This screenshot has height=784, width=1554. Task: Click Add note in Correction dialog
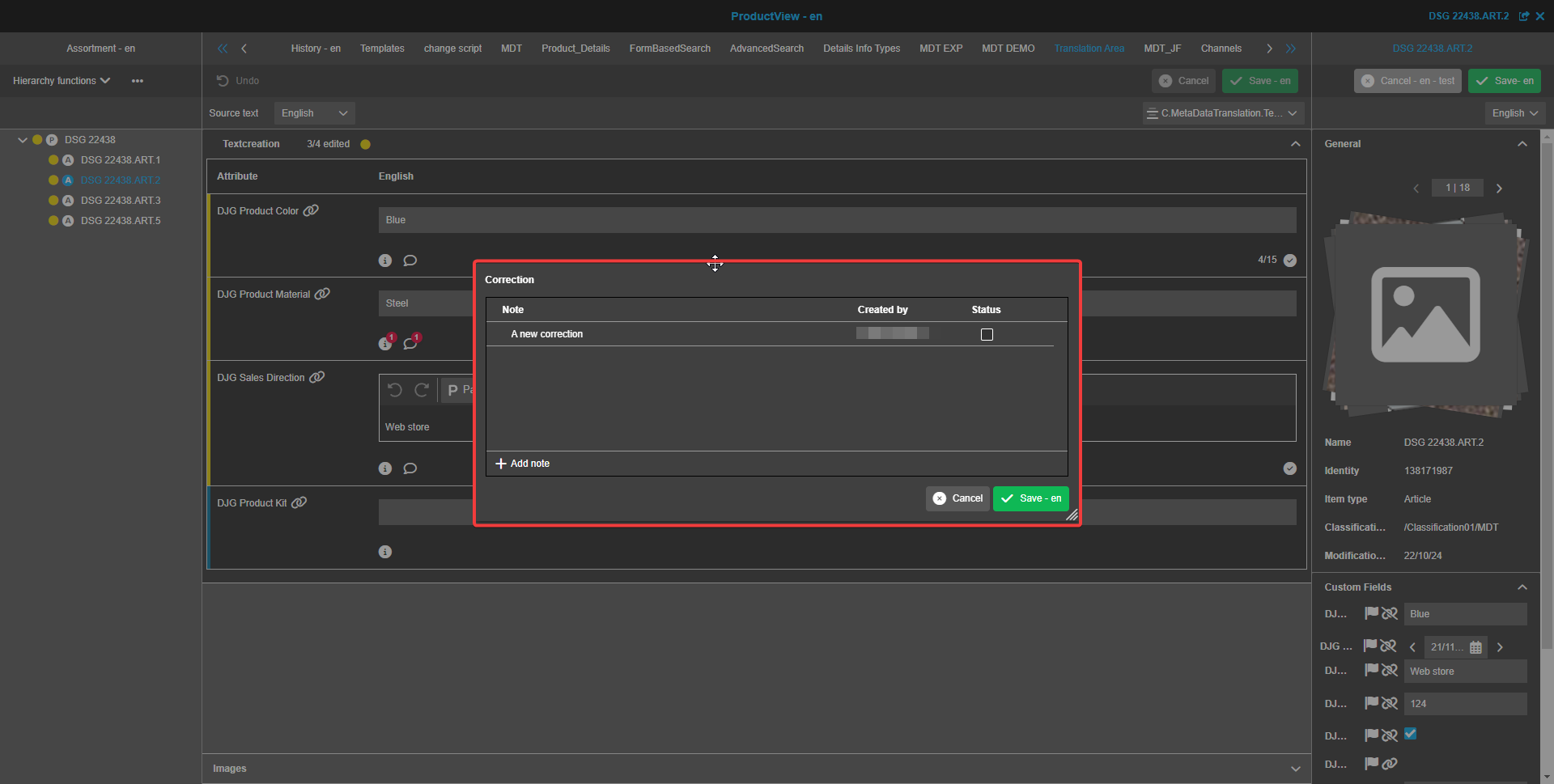pos(522,464)
